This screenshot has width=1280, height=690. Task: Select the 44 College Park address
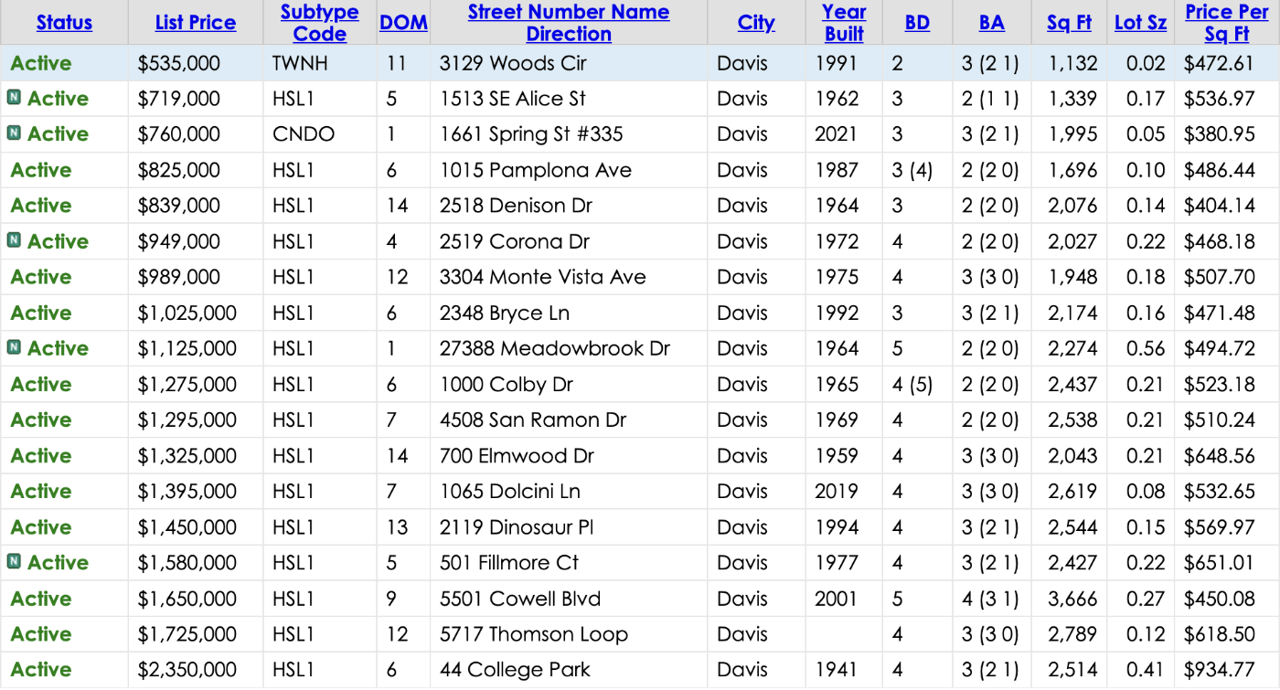[x=515, y=670]
